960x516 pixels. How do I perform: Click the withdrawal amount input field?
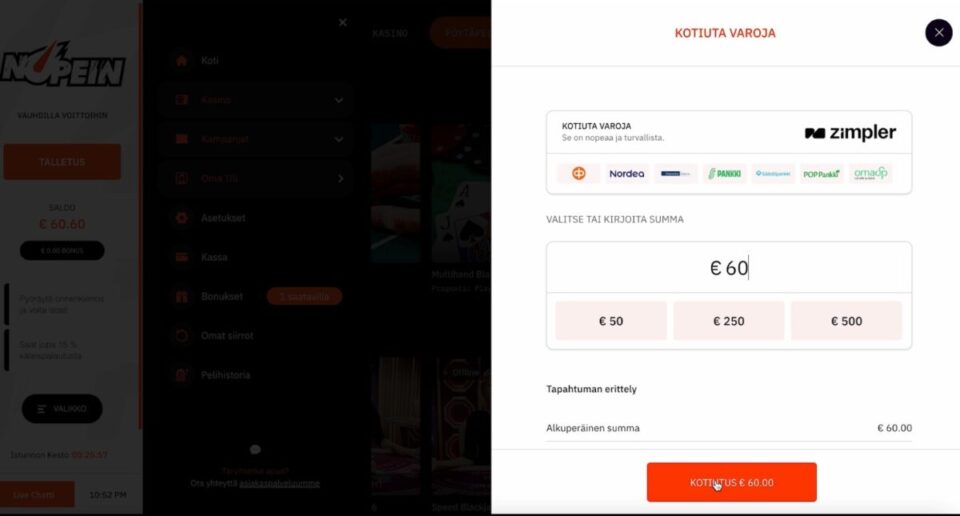(x=729, y=268)
